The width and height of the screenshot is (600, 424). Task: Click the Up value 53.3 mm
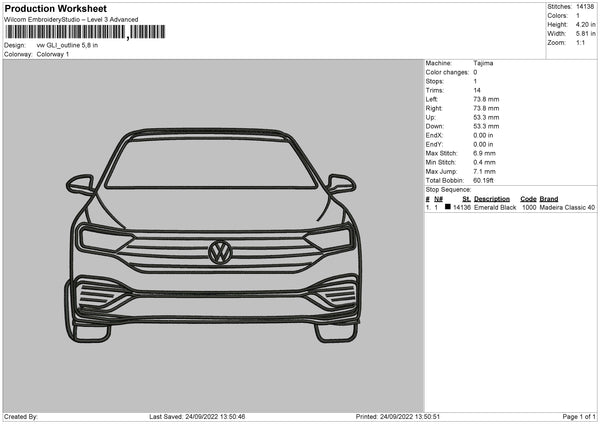pos(486,117)
